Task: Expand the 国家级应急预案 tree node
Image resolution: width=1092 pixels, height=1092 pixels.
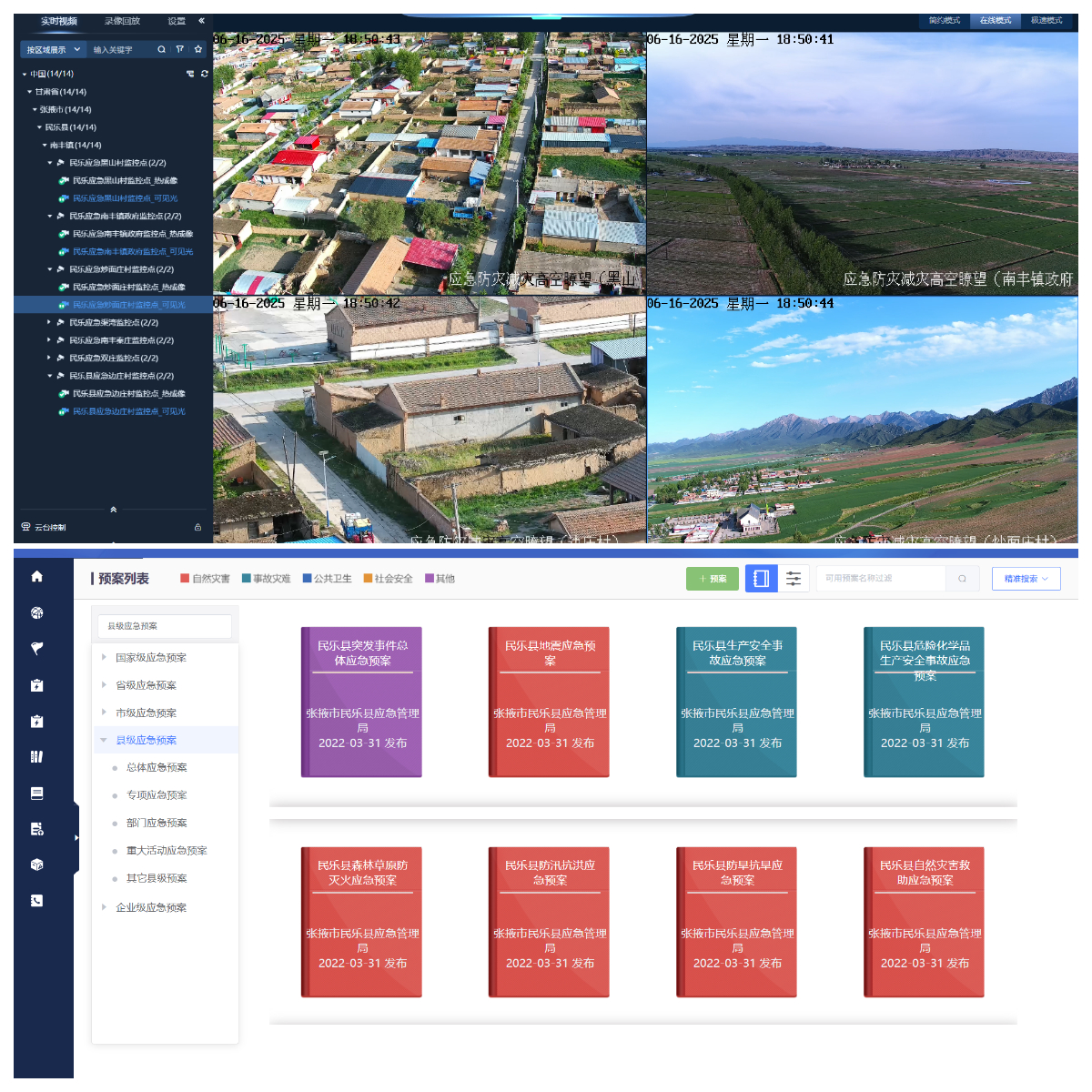Action: [x=104, y=657]
